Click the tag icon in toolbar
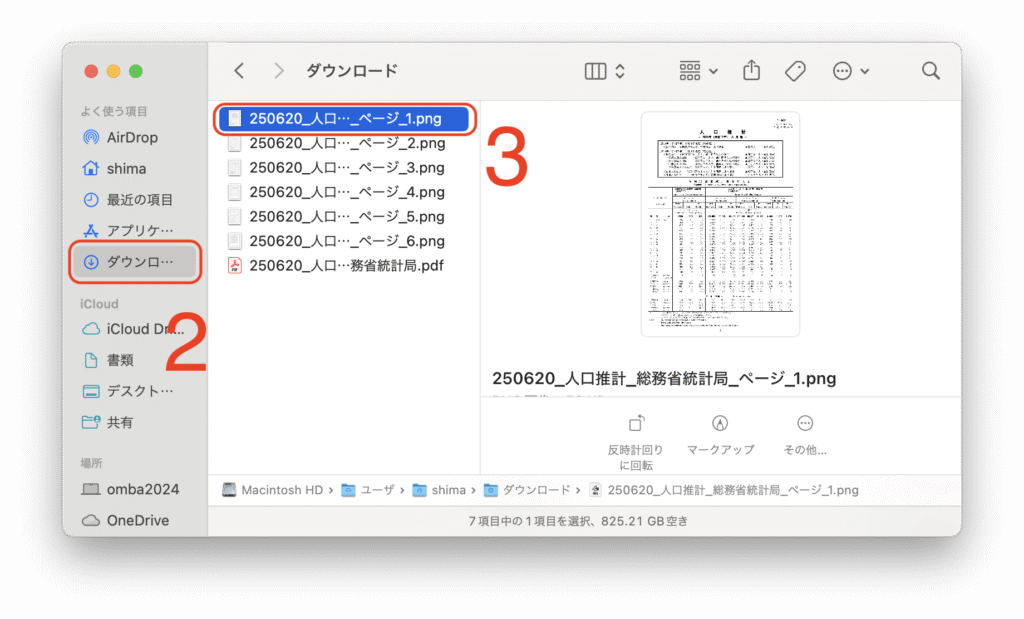The width and height of the screenshot is (1024, 619). (x=795, y=71)
